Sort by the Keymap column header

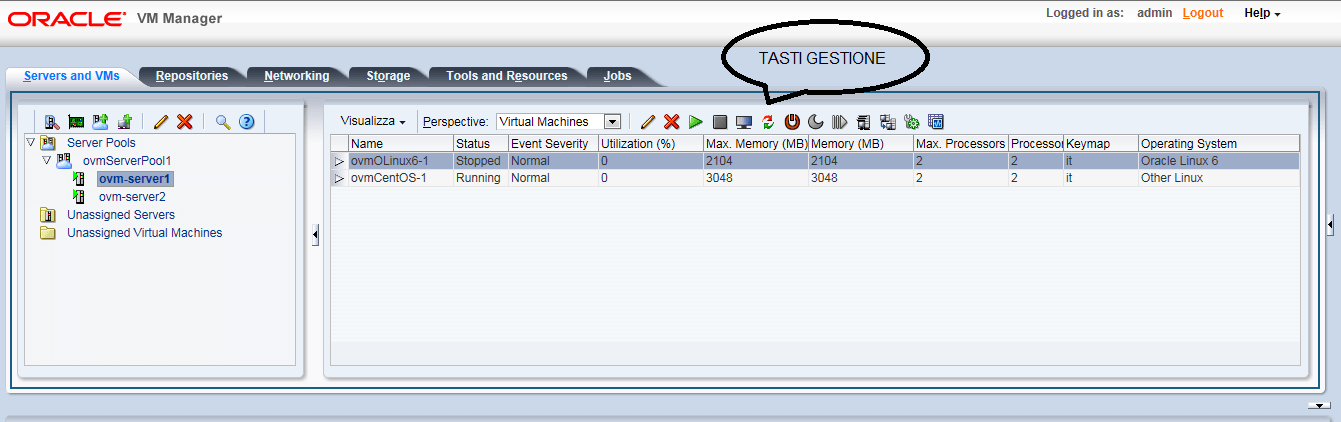click(1100, 144)
